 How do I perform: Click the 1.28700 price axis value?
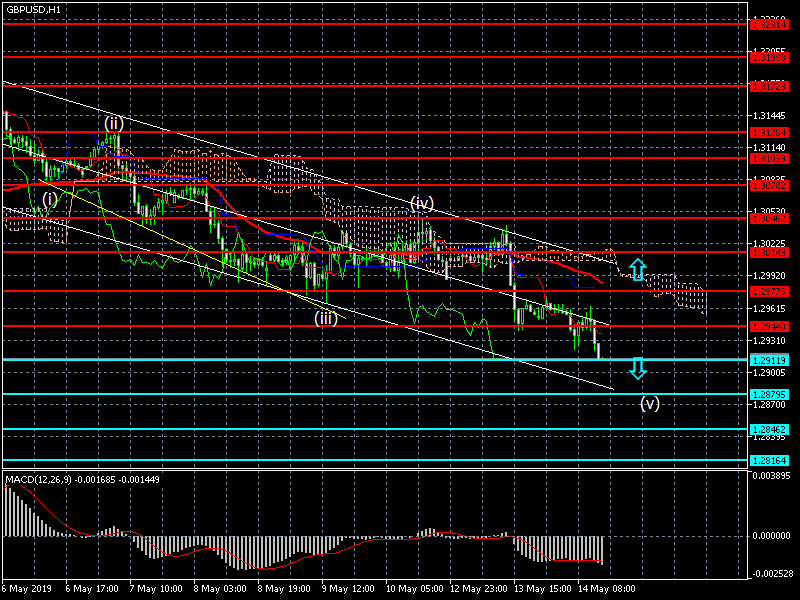pos(769,405)
